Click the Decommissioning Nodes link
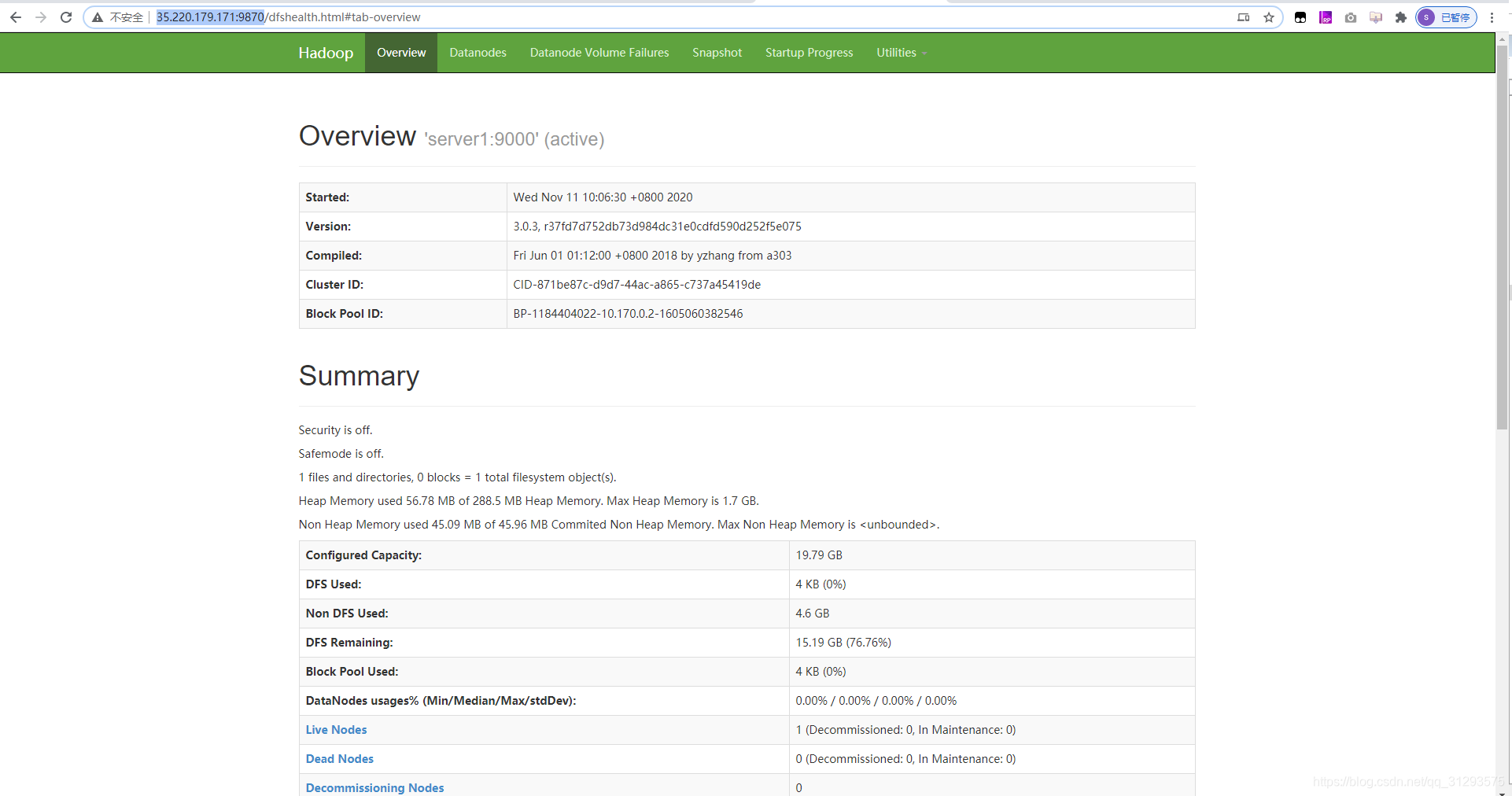 (374, 788)
